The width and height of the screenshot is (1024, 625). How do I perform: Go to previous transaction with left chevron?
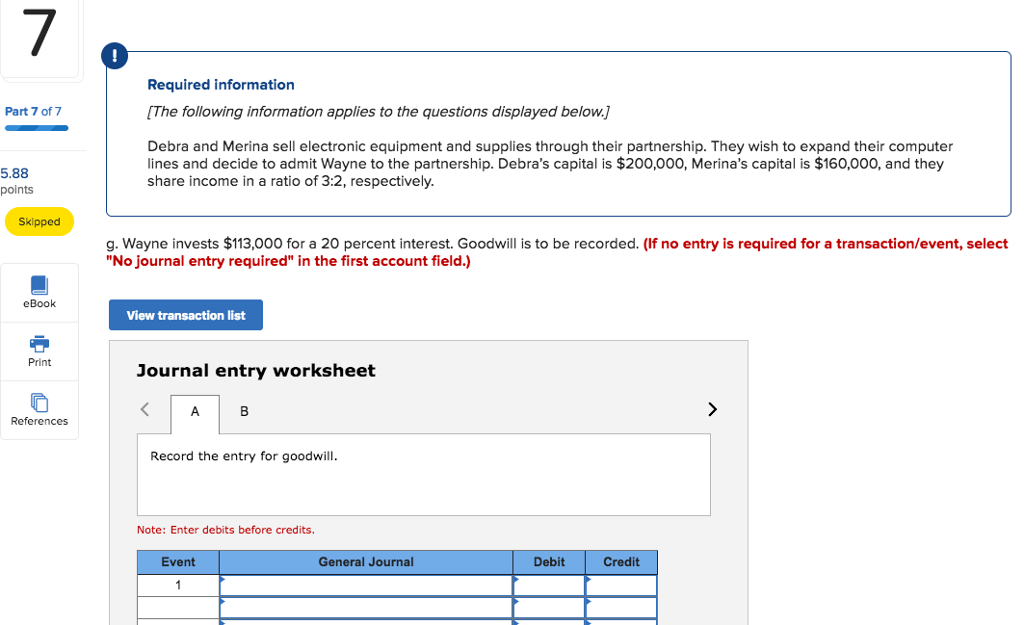[145, 409]
